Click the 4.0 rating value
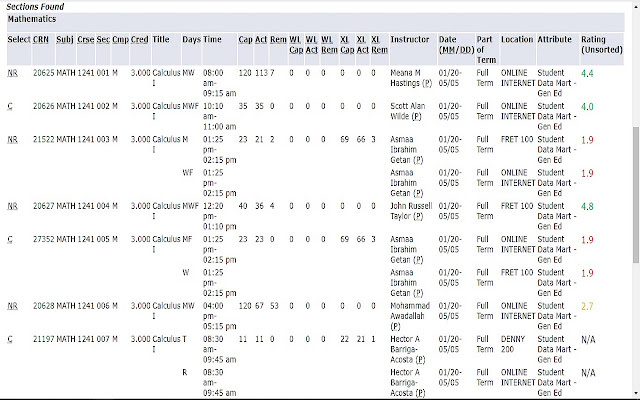 tap(587, 107)
